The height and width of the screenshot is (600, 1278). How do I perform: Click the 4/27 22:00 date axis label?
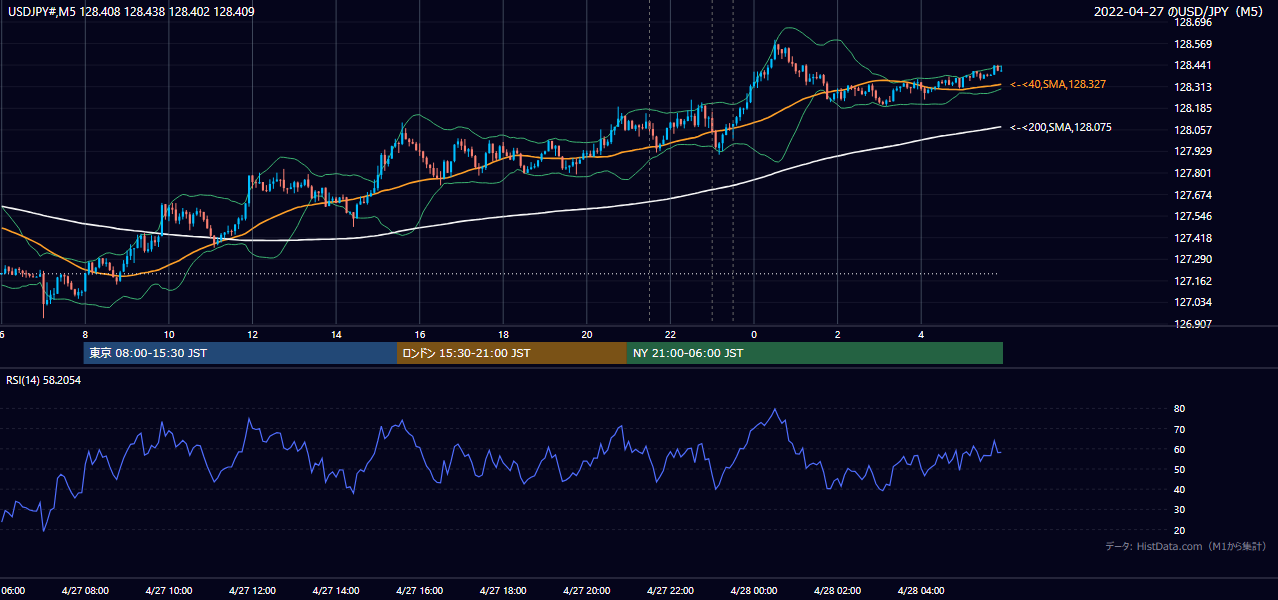click(x=670, y=591)
